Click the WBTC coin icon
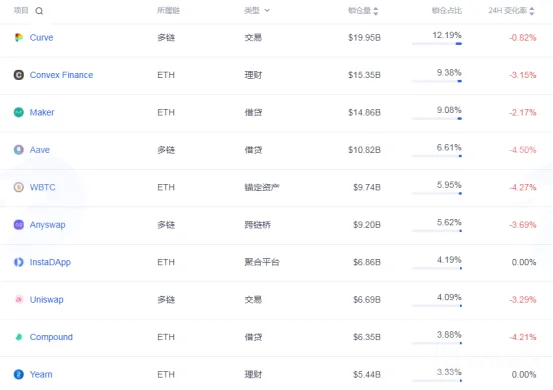The height and width of the screenshot is (390, 553). 19,187
